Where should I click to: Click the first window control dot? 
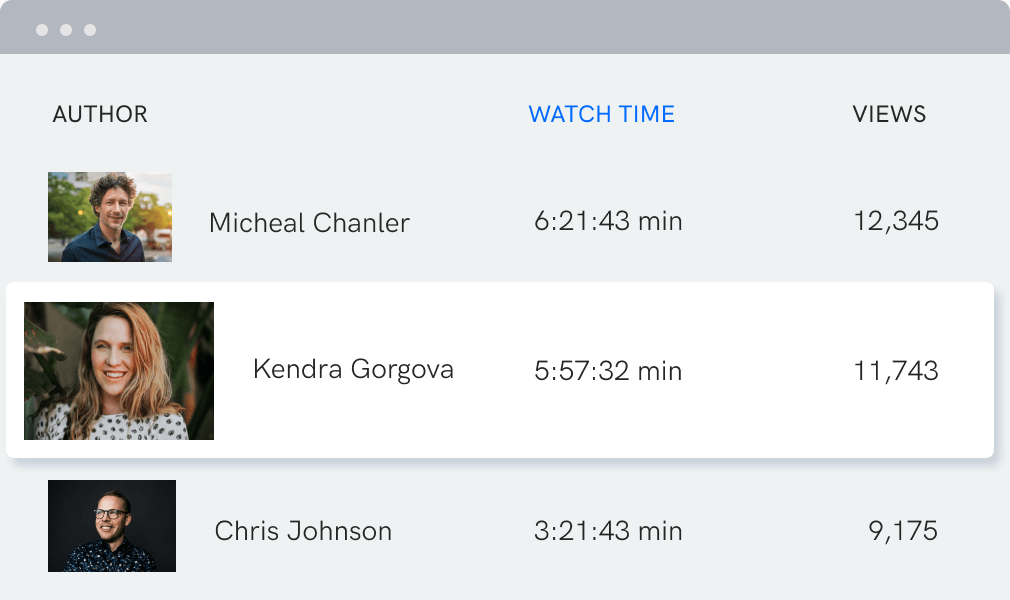tap(42, 30)
